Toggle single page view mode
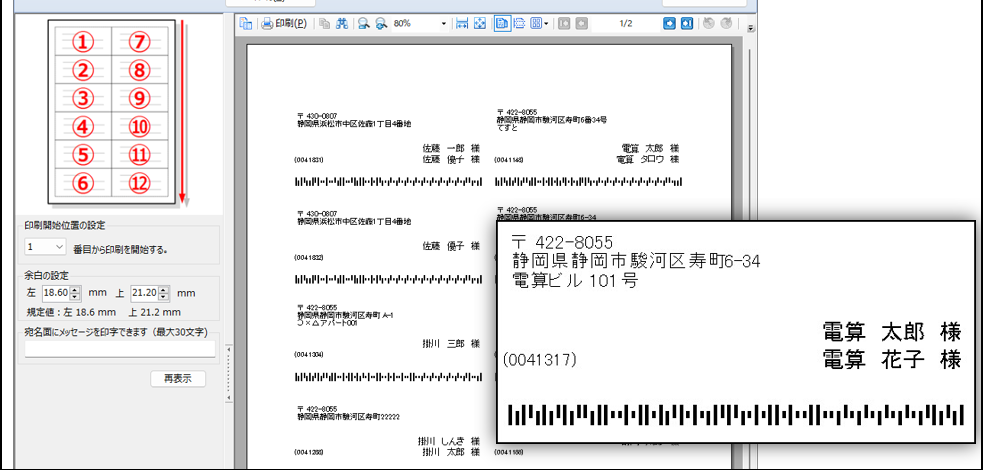The image size is (983, 470). (502, 23)
